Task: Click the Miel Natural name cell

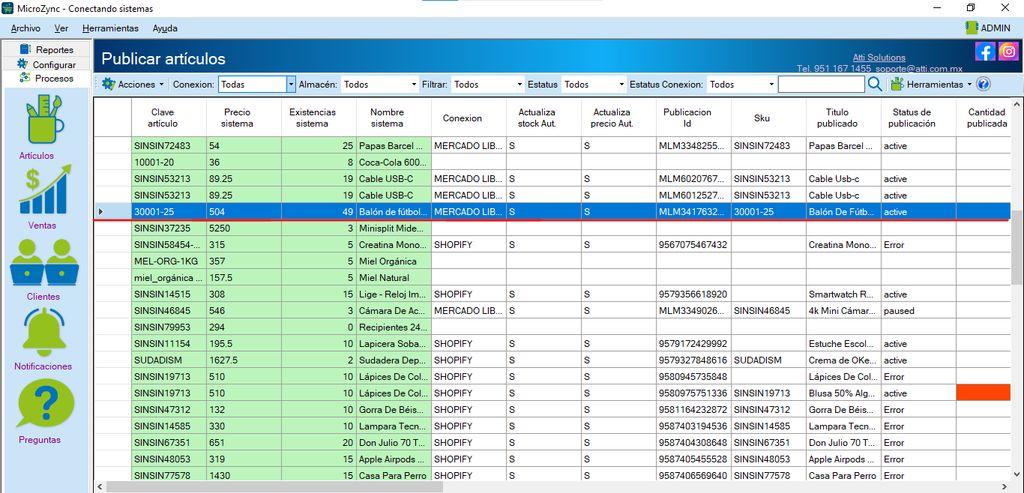Action: coord(394,278)
